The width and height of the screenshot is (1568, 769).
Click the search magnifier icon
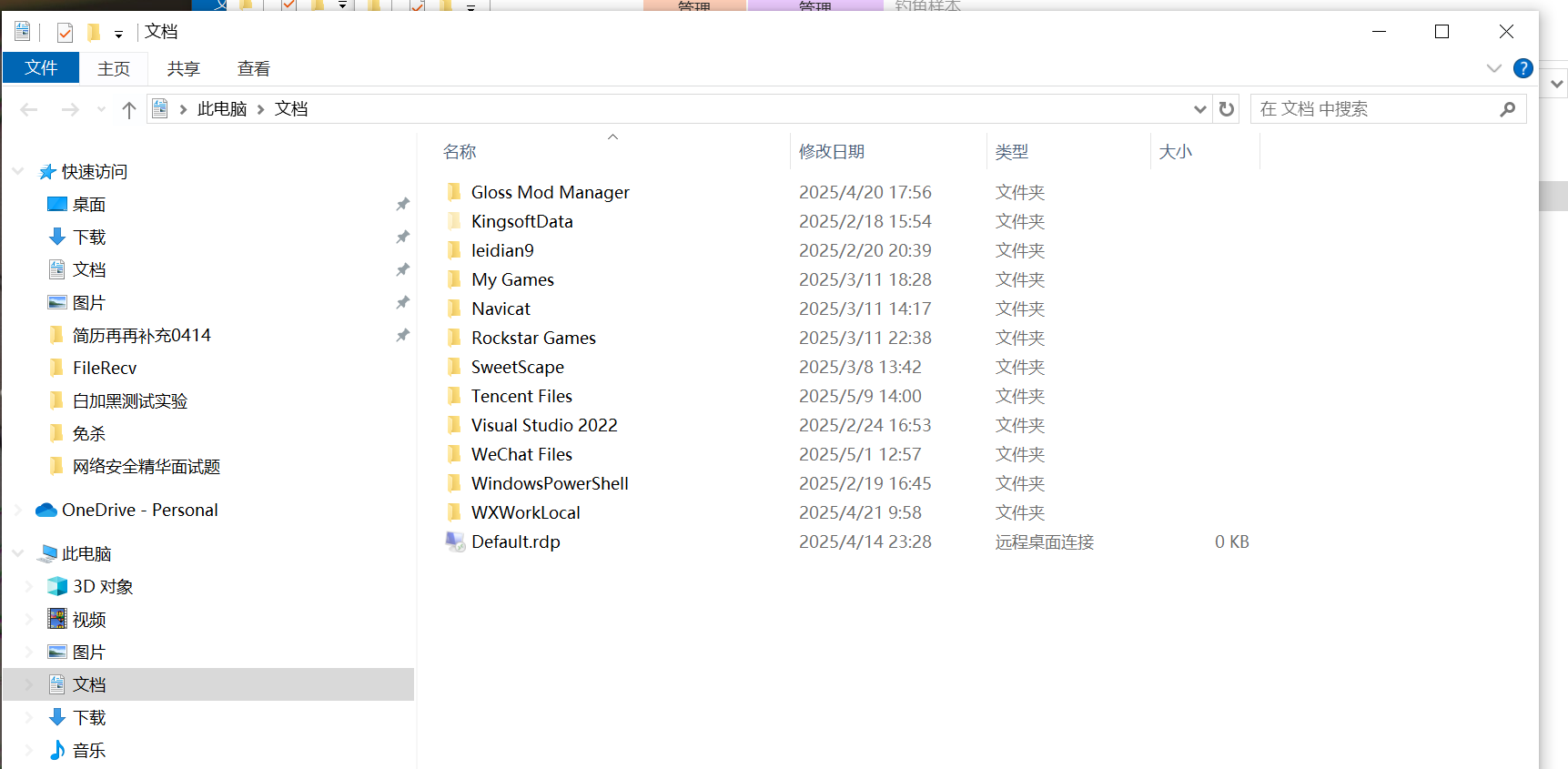coord(1507,109)
